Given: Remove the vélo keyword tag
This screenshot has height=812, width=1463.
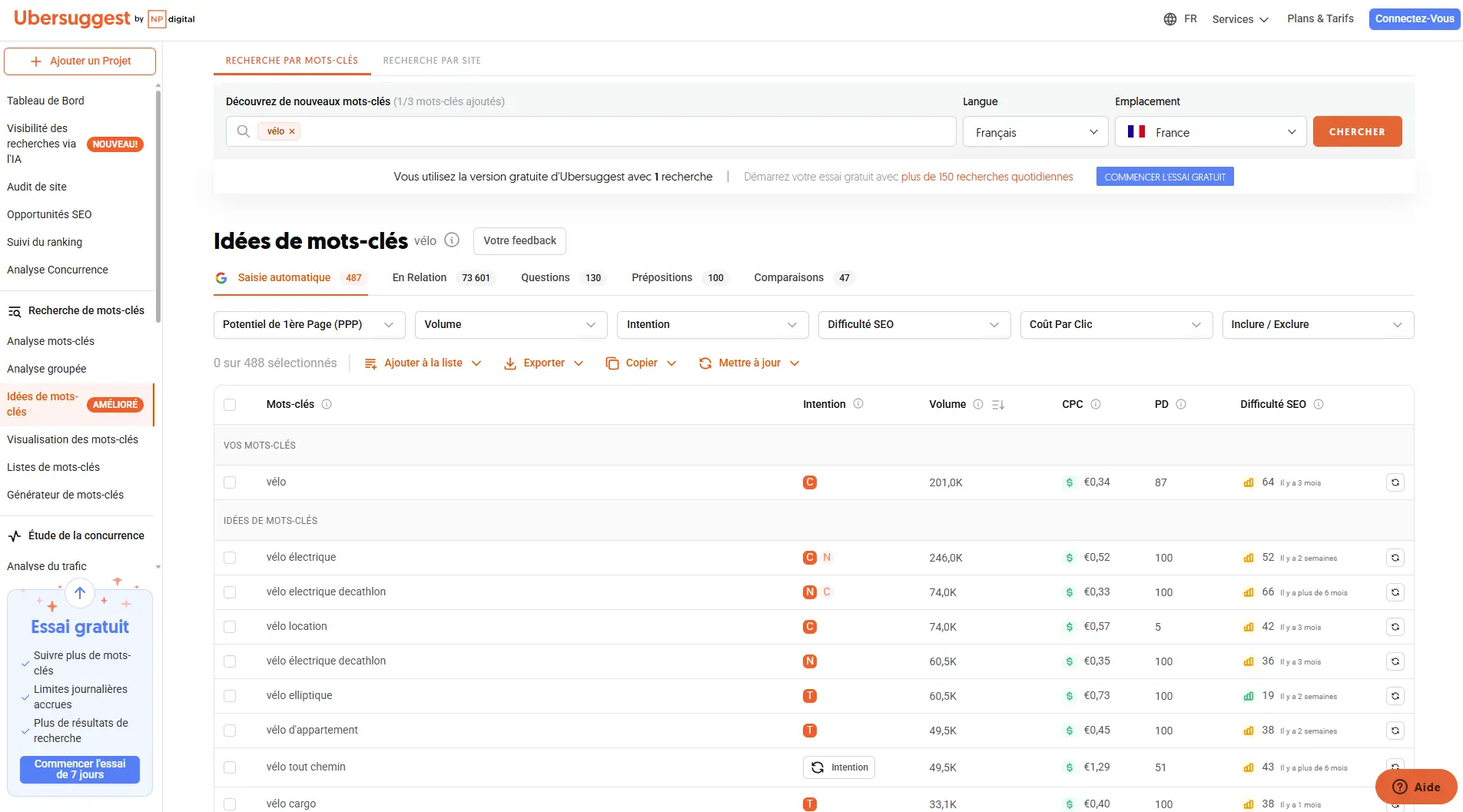Looking at the screenshot, I should tap(292, 132).
